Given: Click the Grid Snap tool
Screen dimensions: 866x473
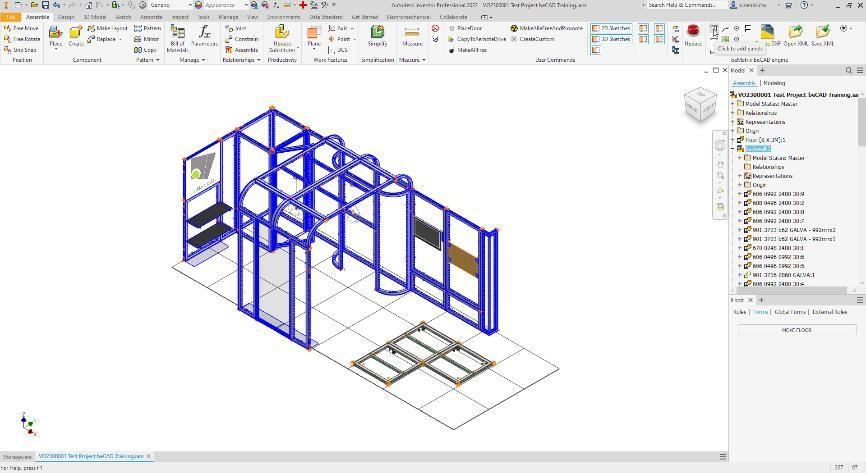Looking at the screenshot, I should (20, 50).
